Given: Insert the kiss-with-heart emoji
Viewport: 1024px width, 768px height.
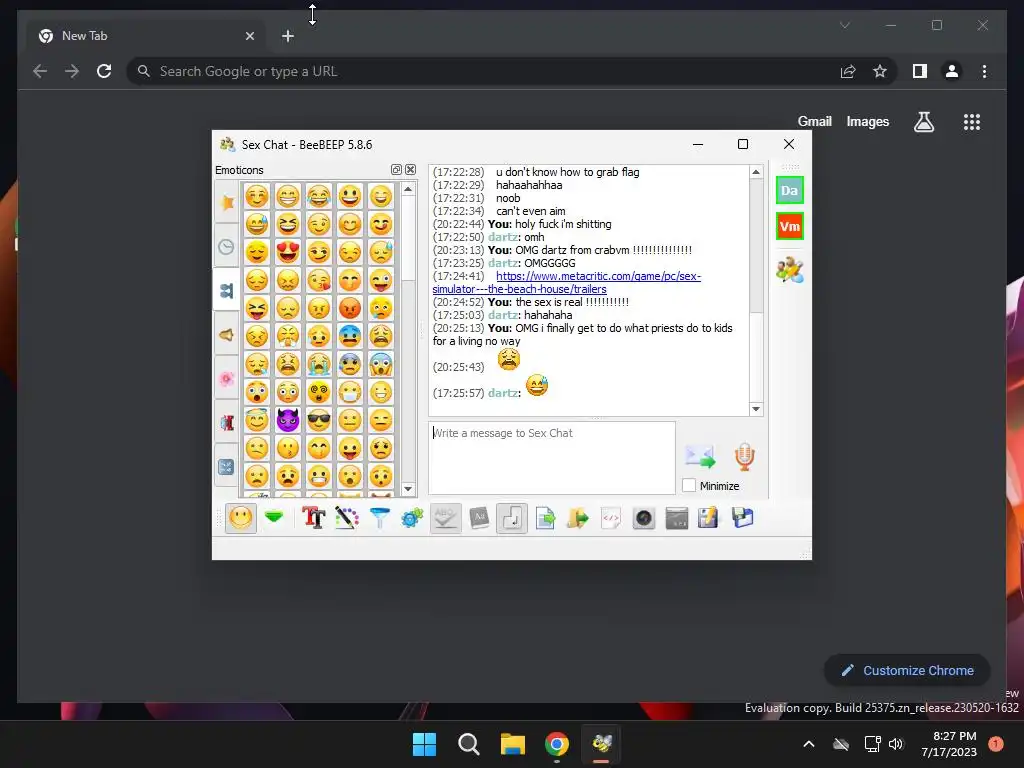Looking at the screenshot, I should tap(319, 280).
